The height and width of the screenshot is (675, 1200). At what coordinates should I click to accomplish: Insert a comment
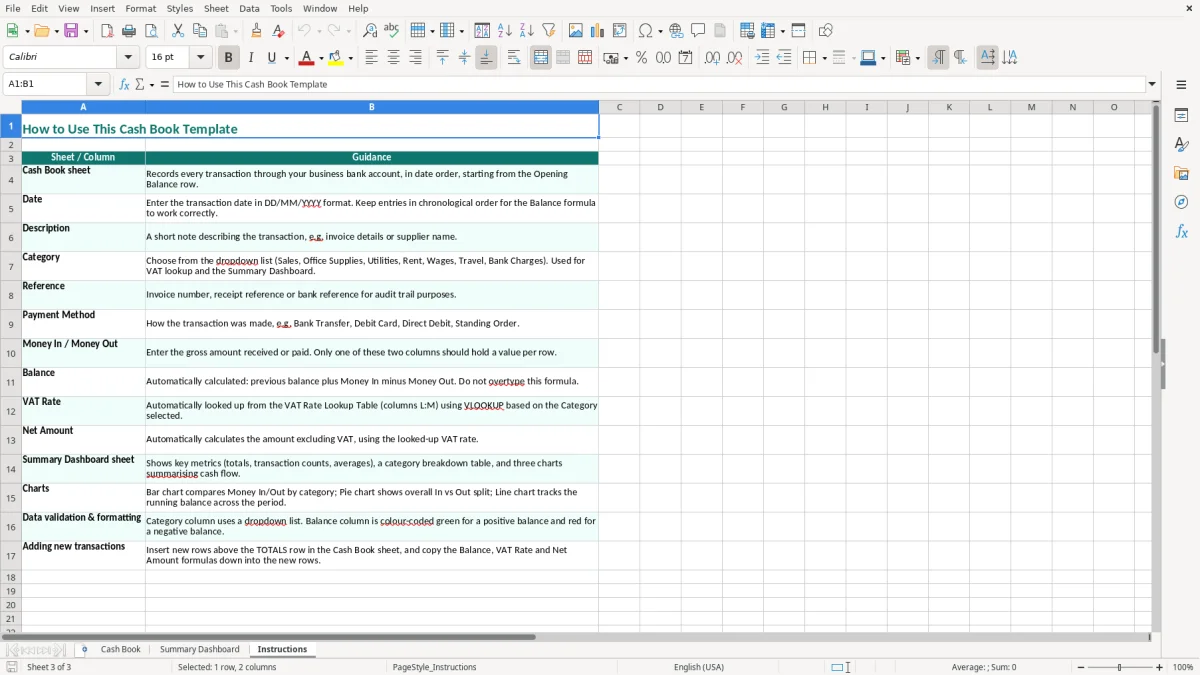tap(698, 31)
